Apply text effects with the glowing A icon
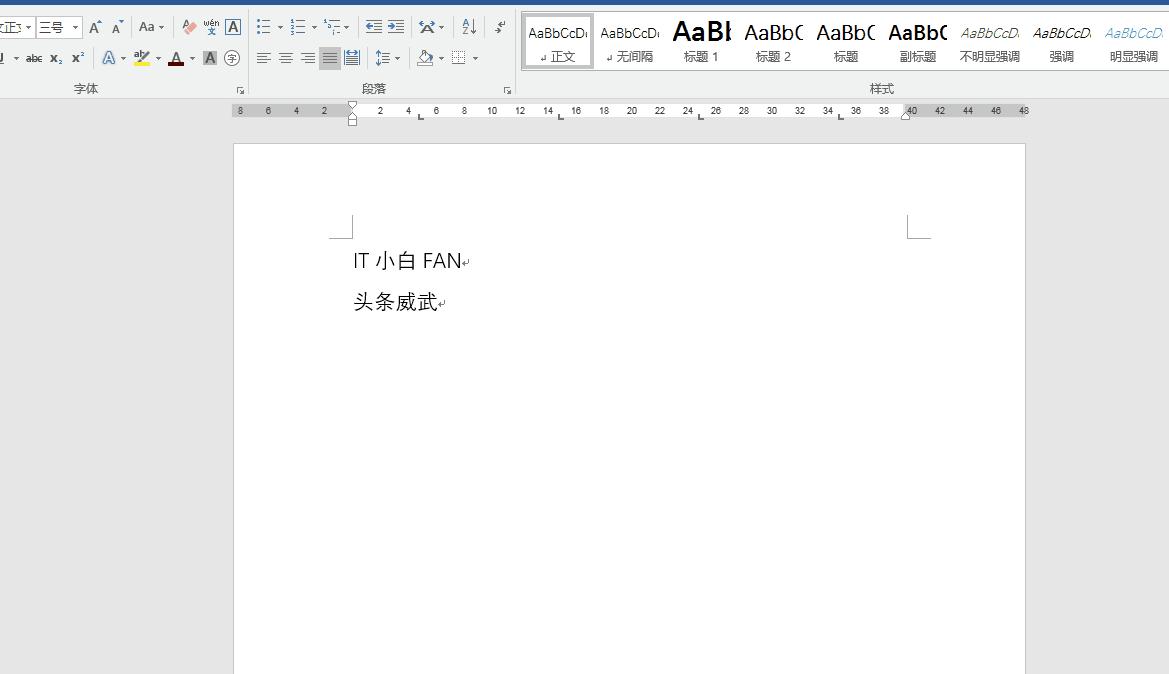 pos(108,57)
